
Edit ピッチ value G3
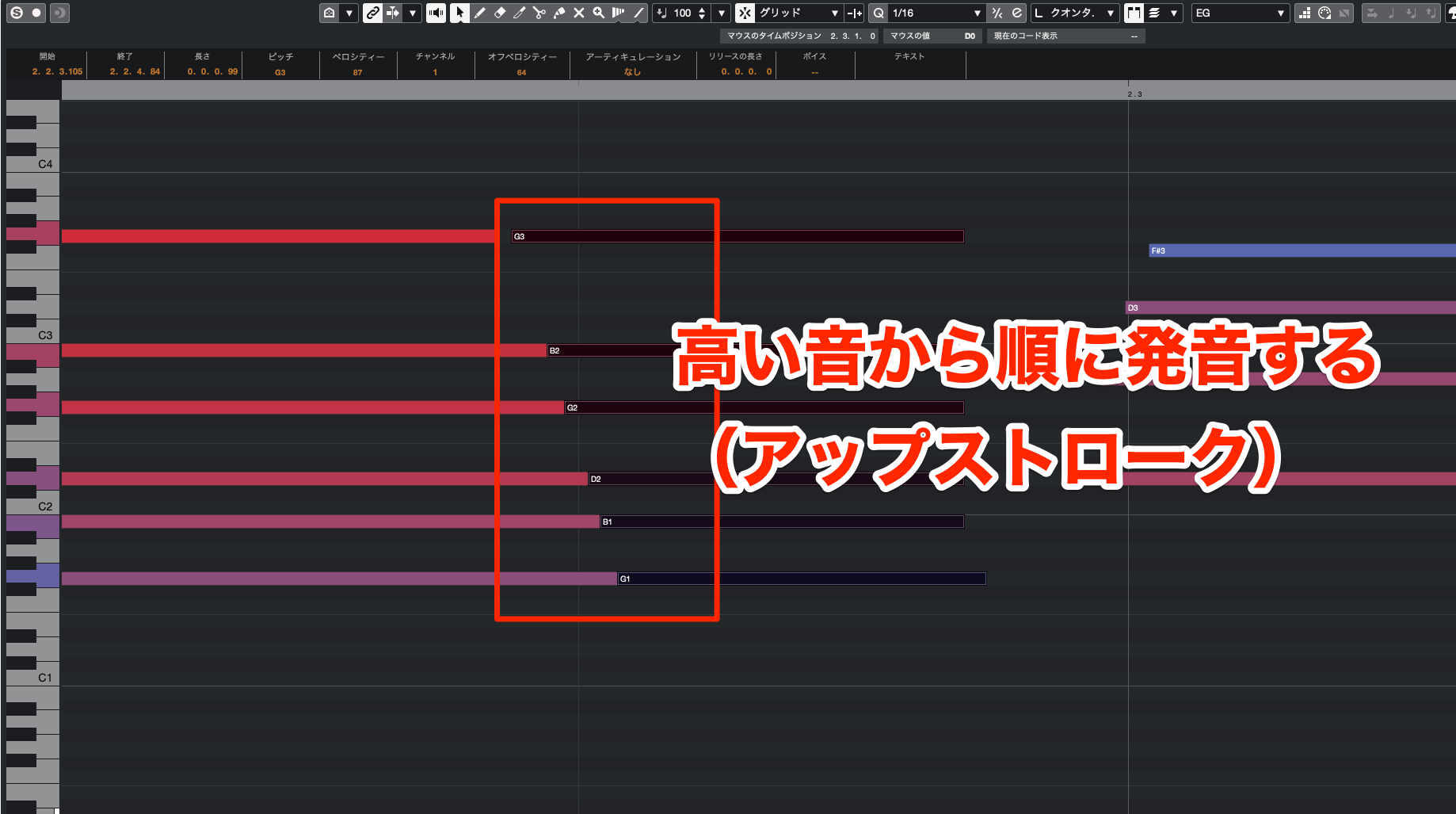(280, 72)
